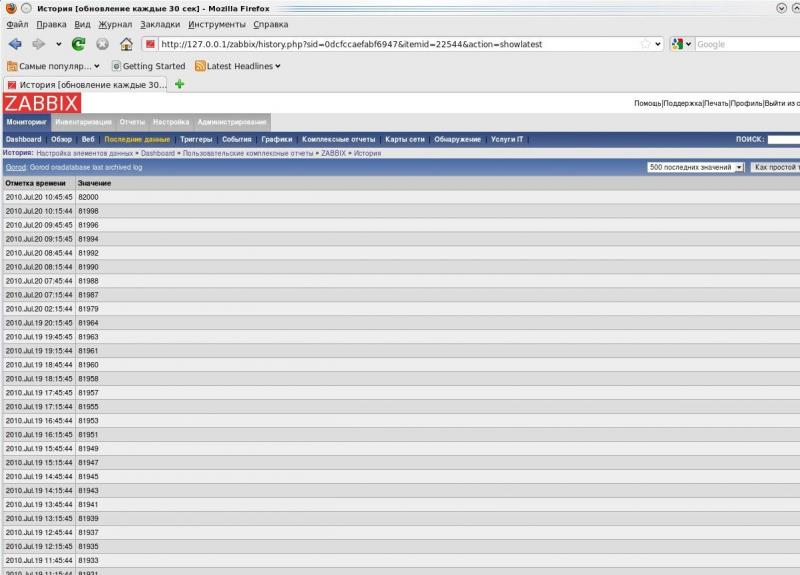Click the Stop loading icon
800x575 pixels.
click(x=103, y=44)
